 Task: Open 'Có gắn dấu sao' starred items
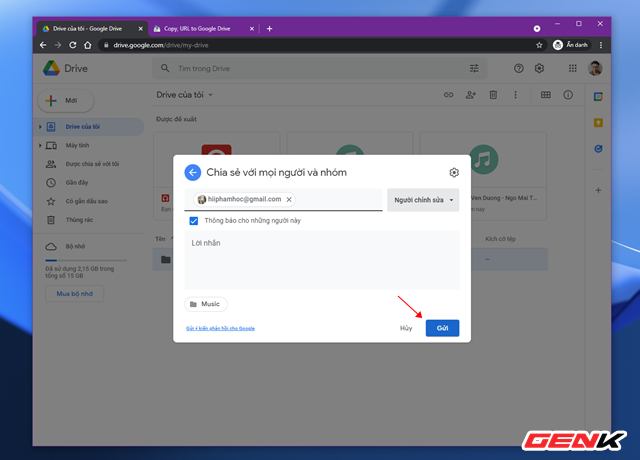[x=86, y=201]
